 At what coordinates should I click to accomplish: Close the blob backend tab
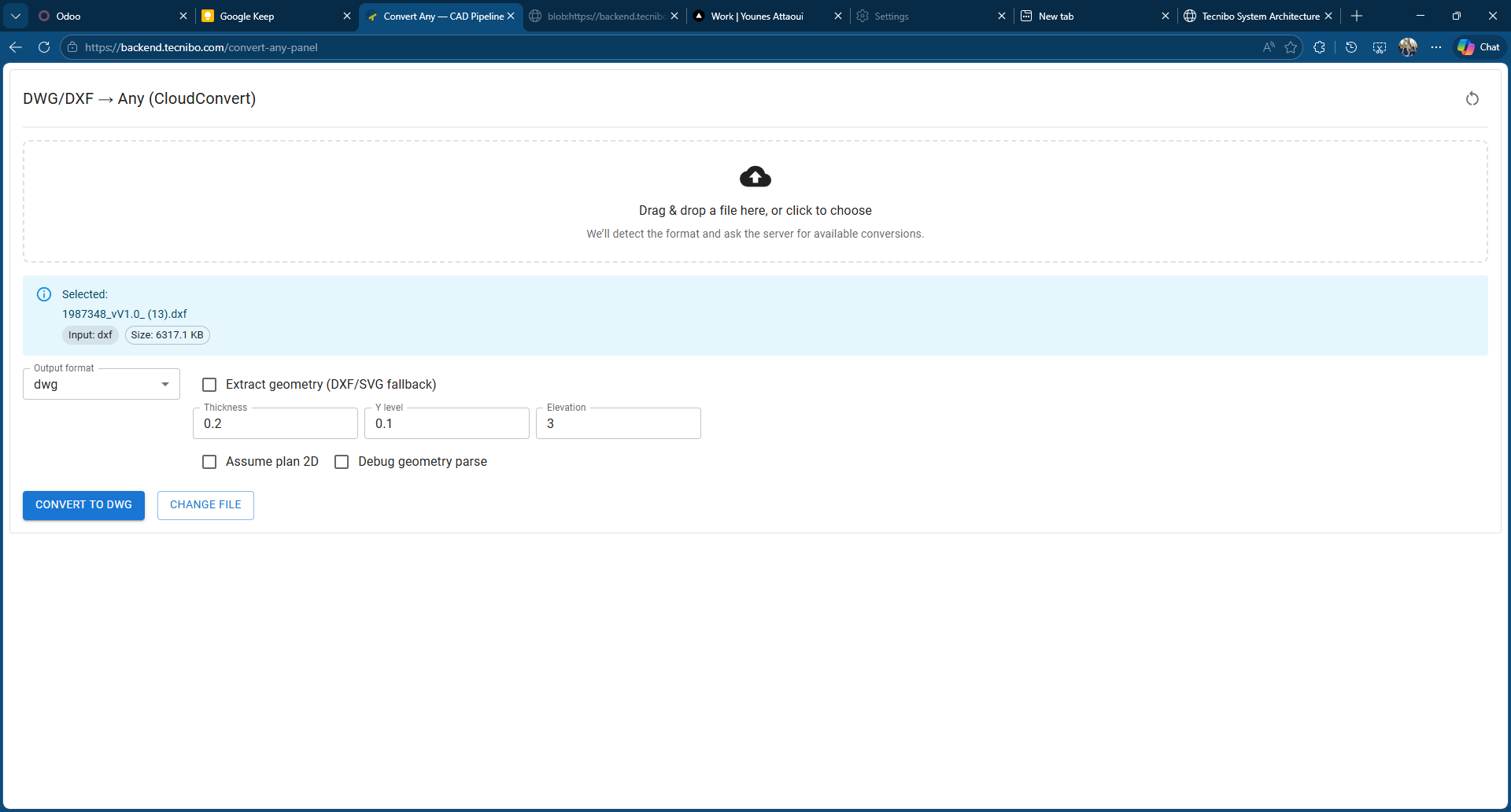point(674,16)
